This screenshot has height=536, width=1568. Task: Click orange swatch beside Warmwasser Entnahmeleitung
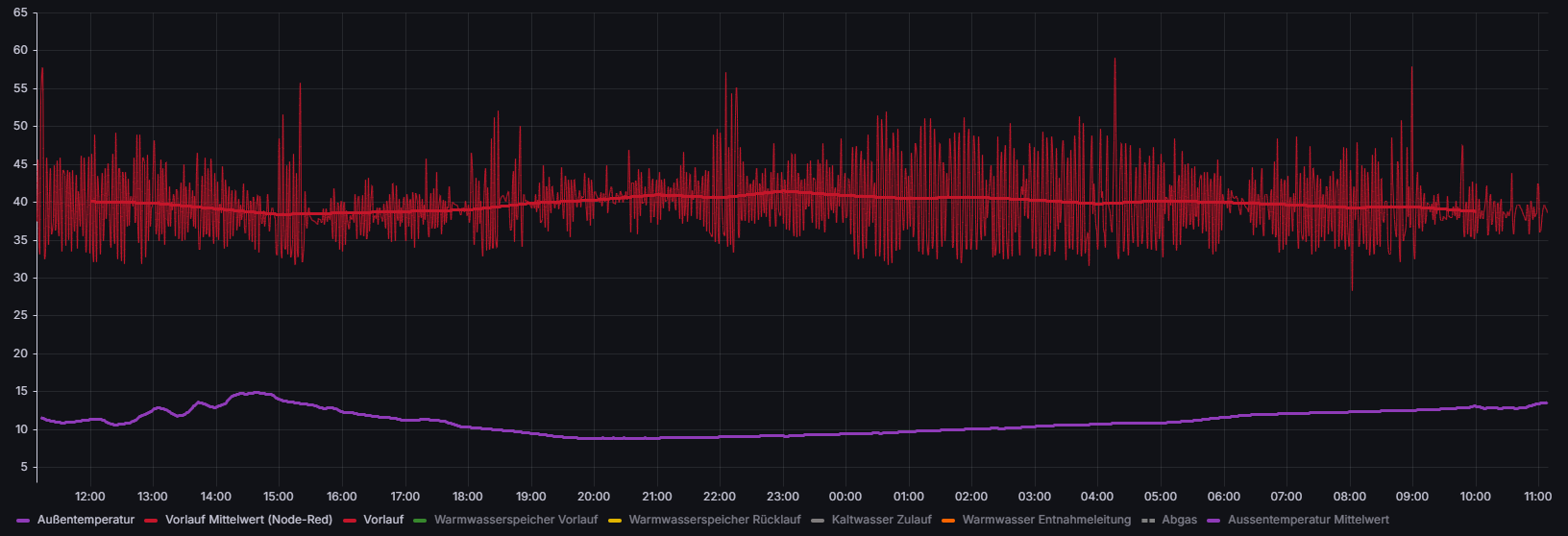tap(948, 521)
